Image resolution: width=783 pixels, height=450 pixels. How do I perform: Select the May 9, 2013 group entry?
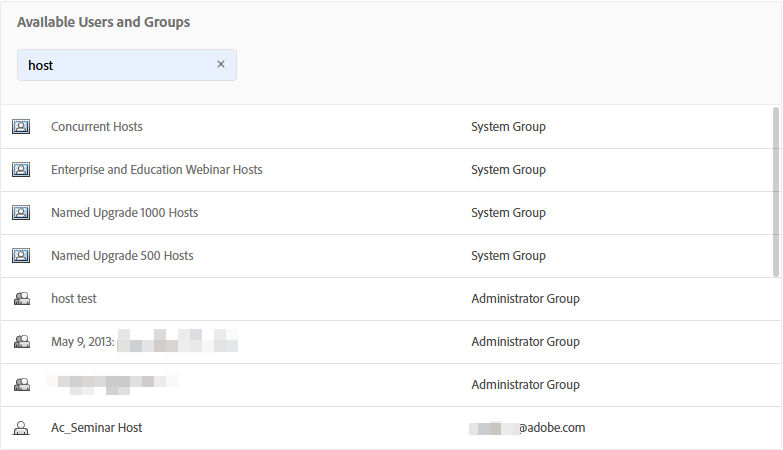point(84,342)
